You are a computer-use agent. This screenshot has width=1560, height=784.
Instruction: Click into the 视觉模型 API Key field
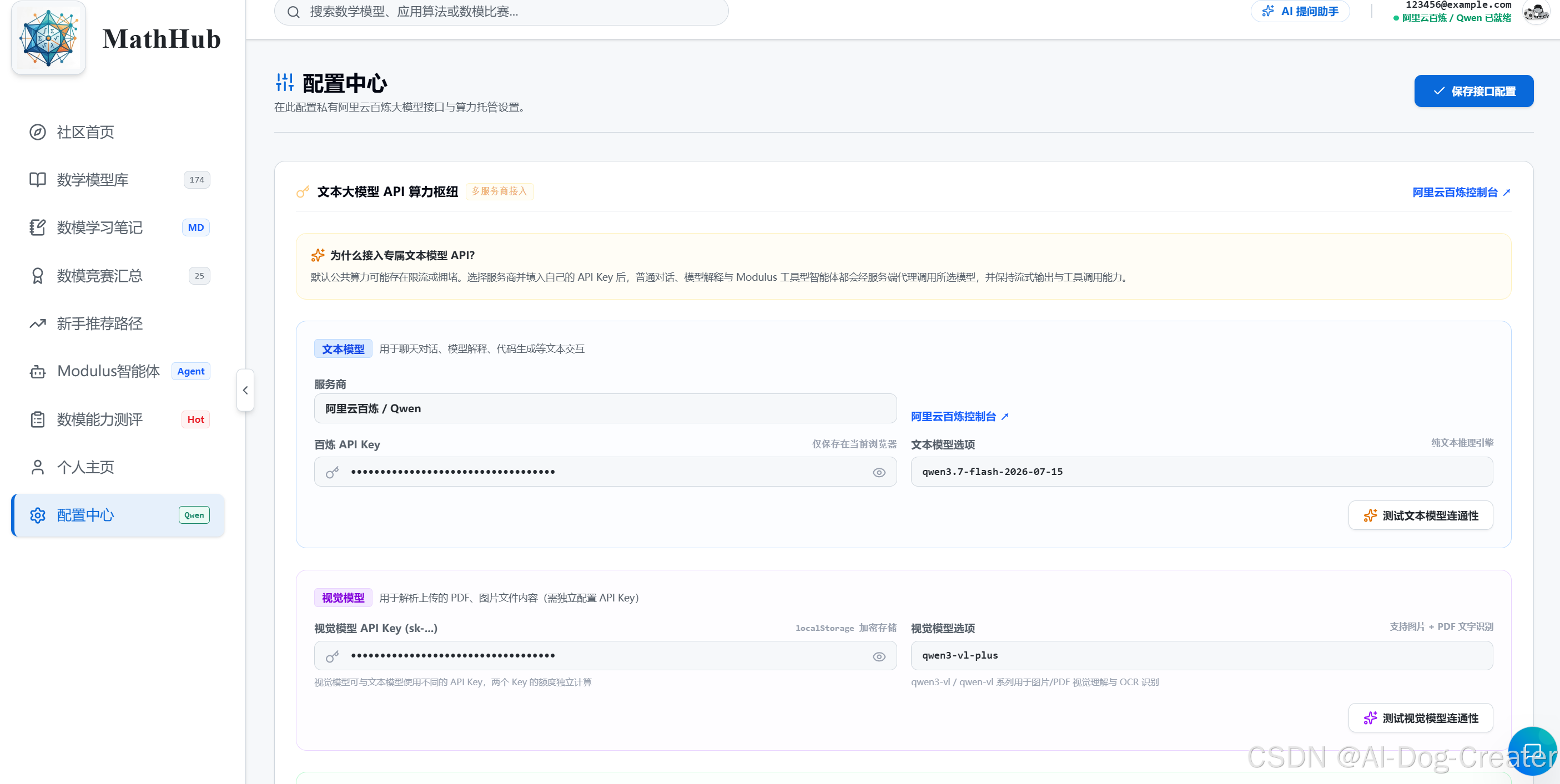click(606, 656)
